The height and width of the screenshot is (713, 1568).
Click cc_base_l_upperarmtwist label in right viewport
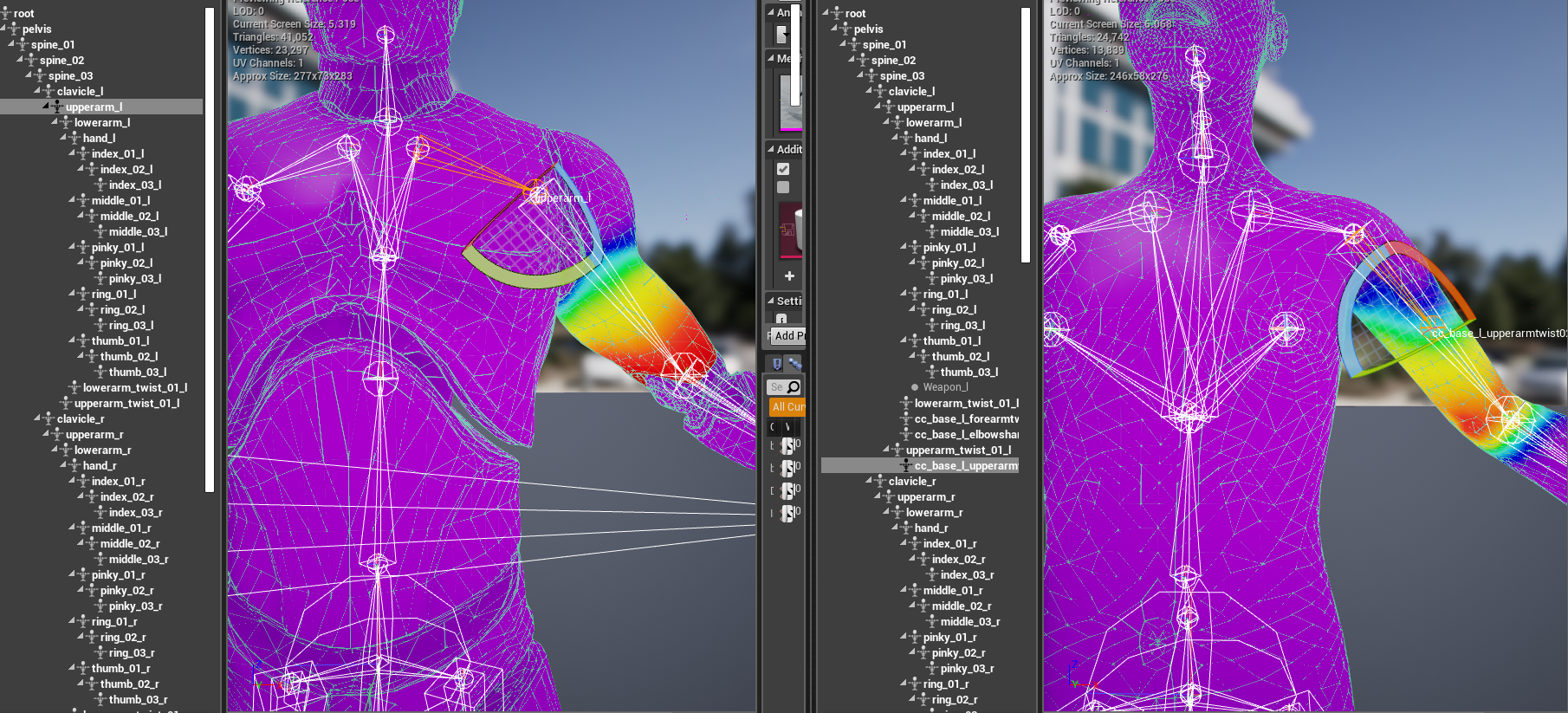1499,333
